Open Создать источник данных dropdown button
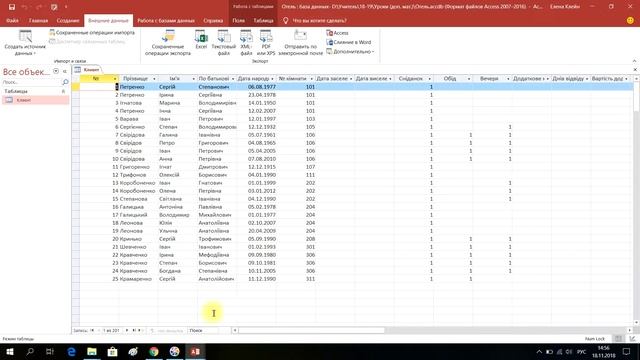This screenshot has height=360, width=640. pyautogui.click(x=25, y=42)
